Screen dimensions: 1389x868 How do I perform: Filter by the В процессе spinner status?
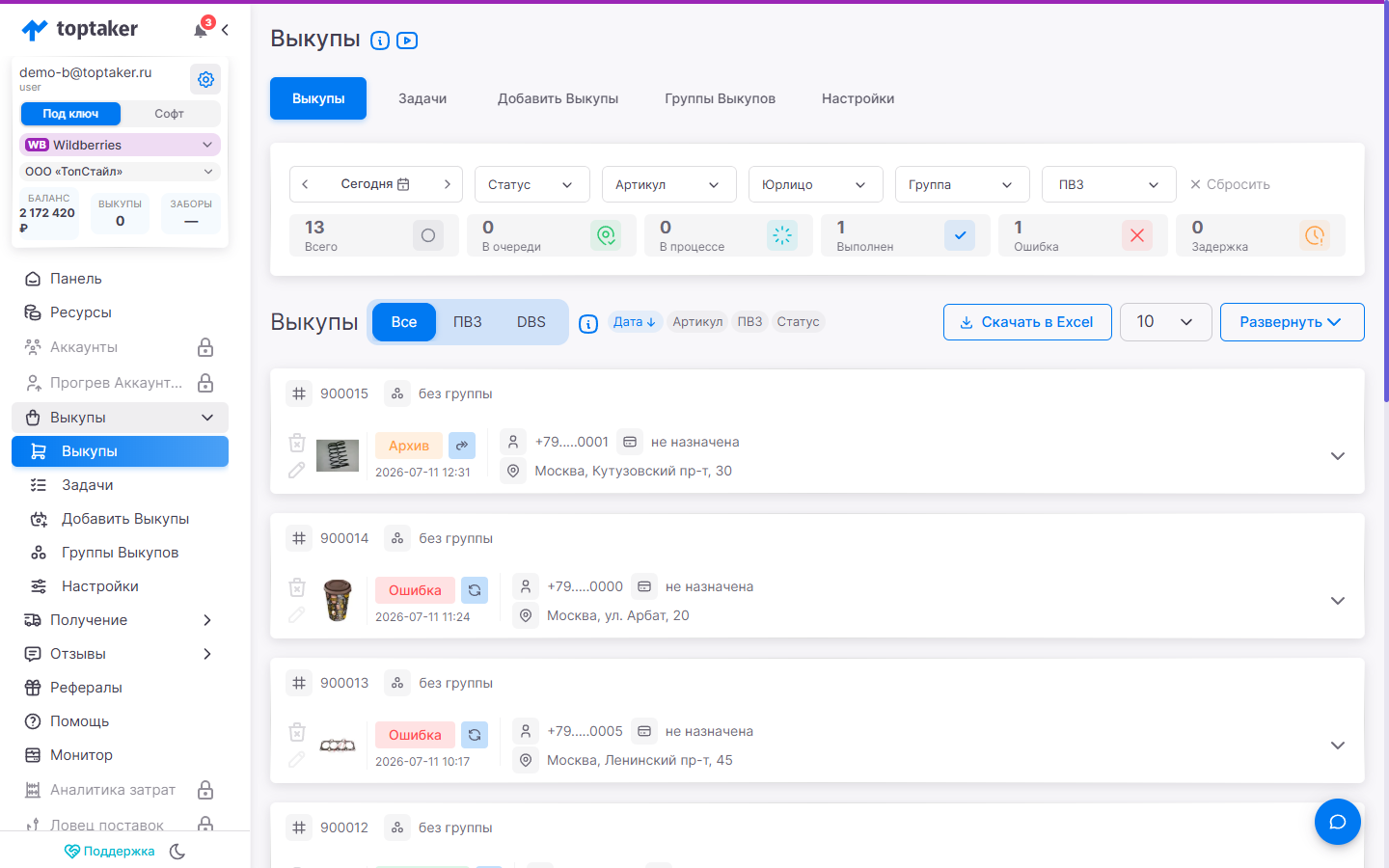(782, 235)
